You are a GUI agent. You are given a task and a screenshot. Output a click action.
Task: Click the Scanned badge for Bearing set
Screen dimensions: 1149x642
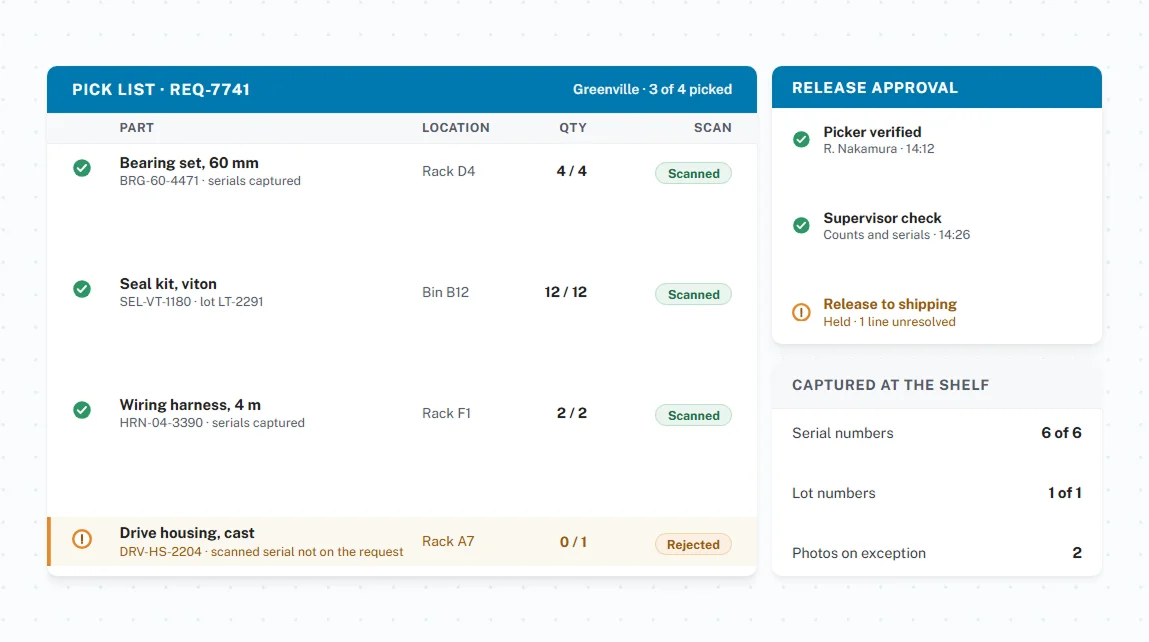[x=693, y=174]
